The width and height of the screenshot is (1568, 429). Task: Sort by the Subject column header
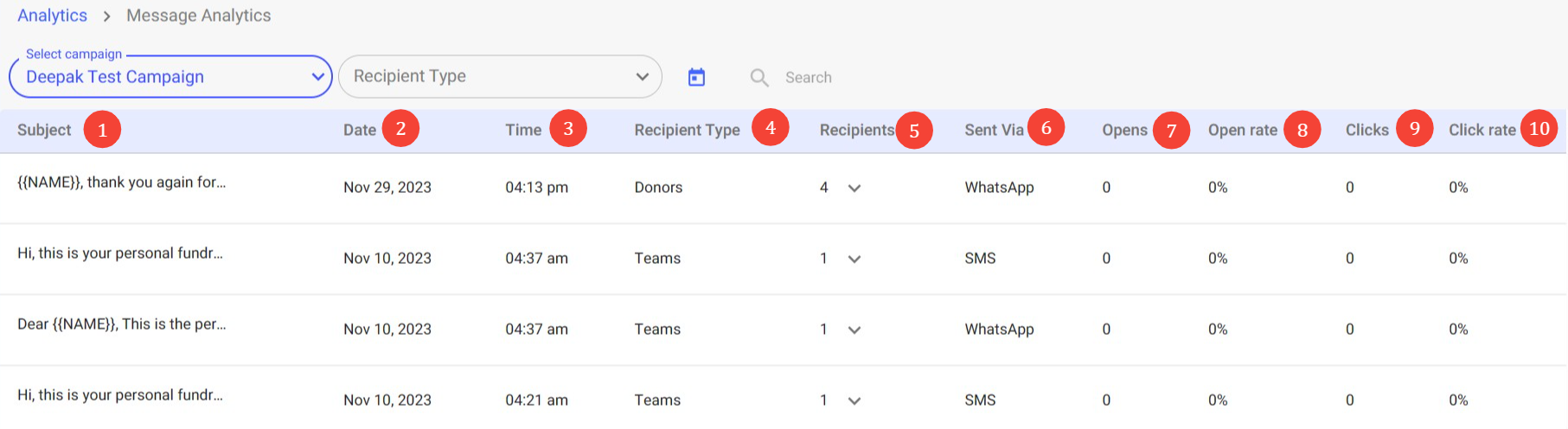[44, 130]
